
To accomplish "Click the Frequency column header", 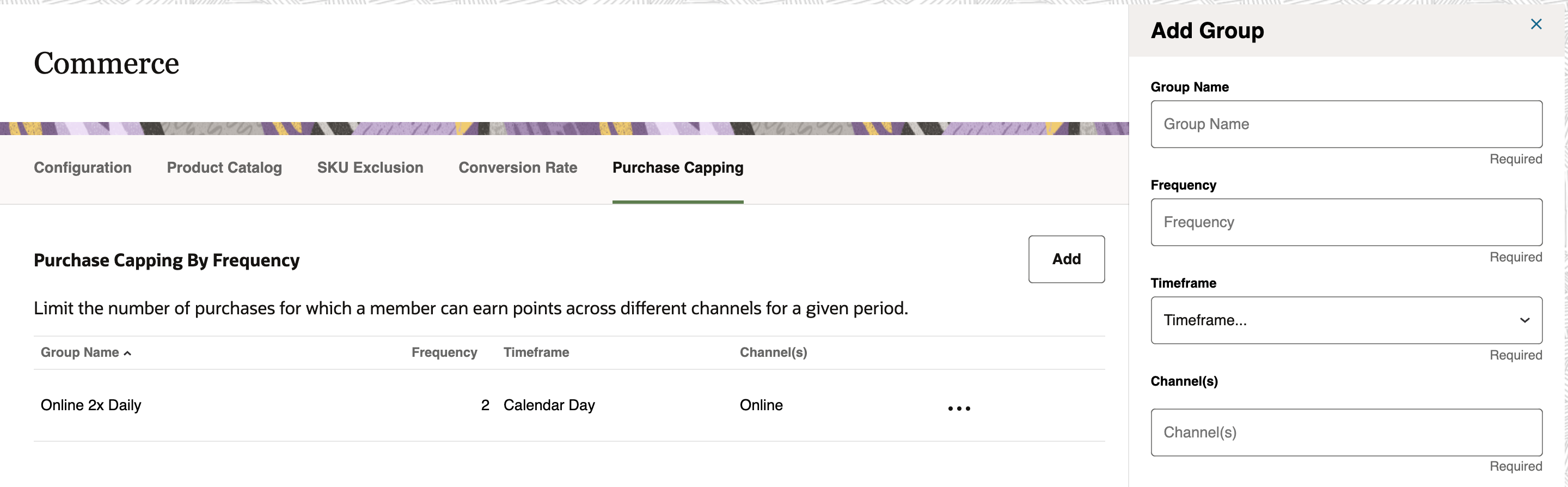I will 444,352.
